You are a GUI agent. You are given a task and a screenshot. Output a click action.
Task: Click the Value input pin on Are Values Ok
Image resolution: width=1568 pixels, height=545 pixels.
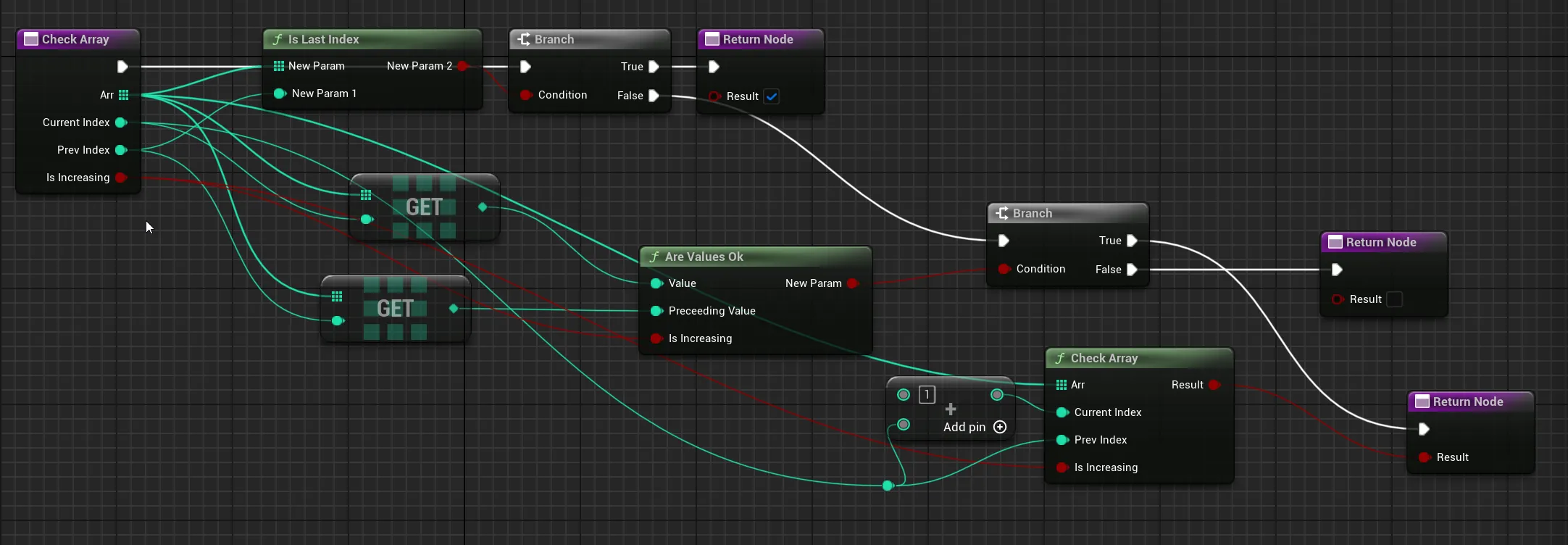(656, 283)
